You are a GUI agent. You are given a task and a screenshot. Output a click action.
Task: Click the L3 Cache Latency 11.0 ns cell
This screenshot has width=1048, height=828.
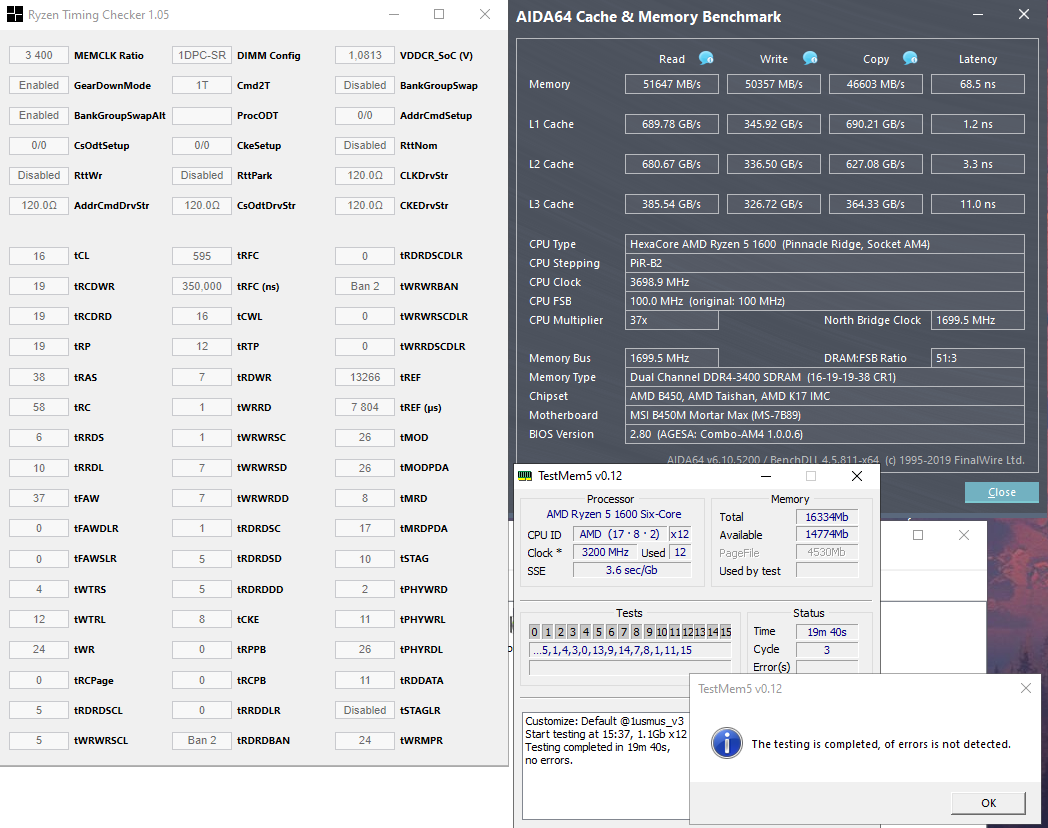click(978, 204)
